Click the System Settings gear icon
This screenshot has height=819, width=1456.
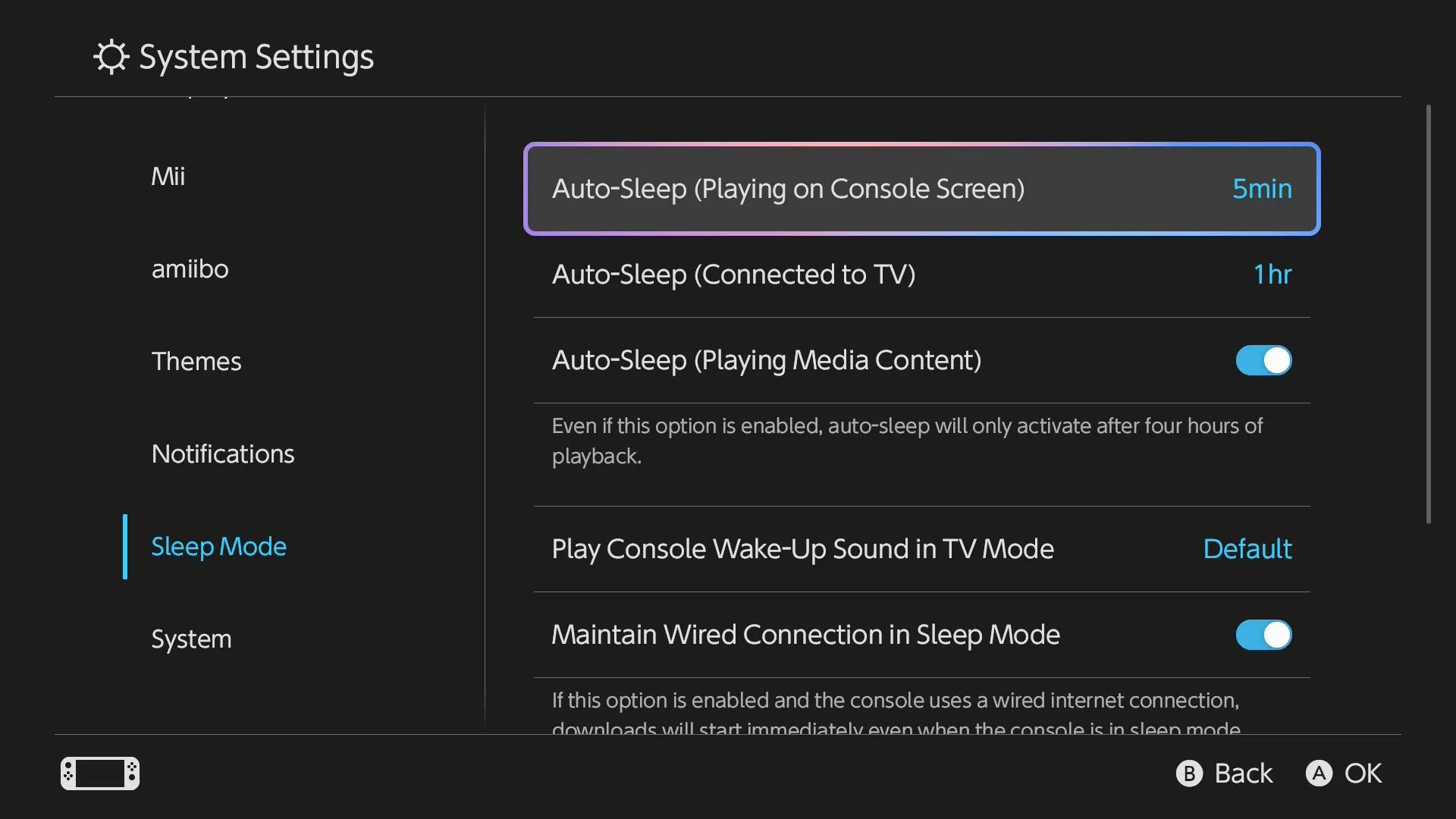click(111, 56)
